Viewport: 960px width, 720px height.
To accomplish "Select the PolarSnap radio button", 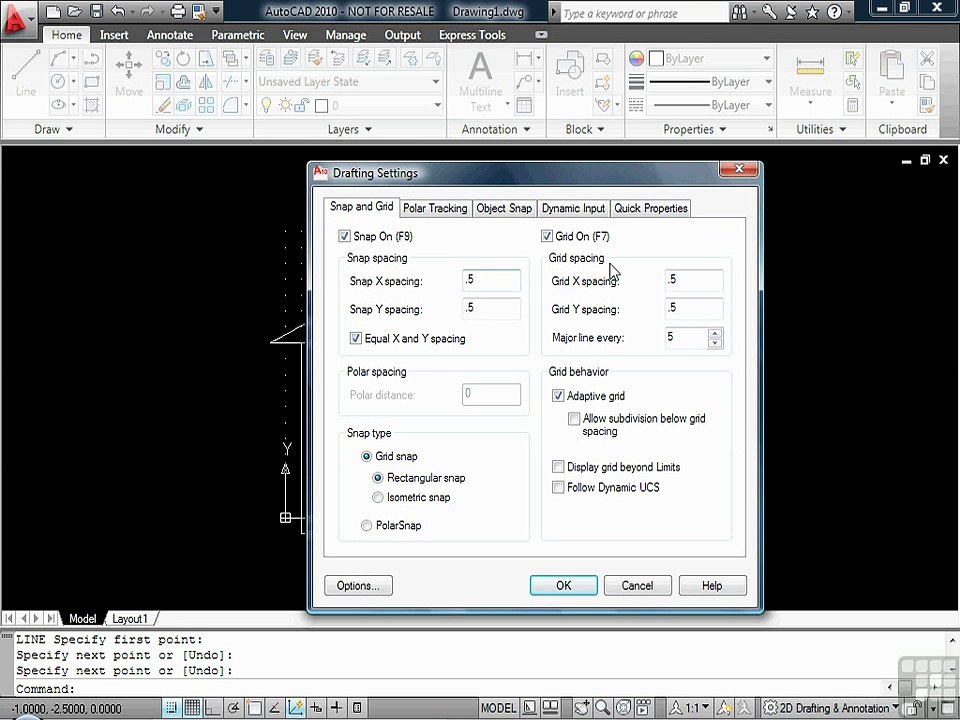I will [x=366, y=525].
